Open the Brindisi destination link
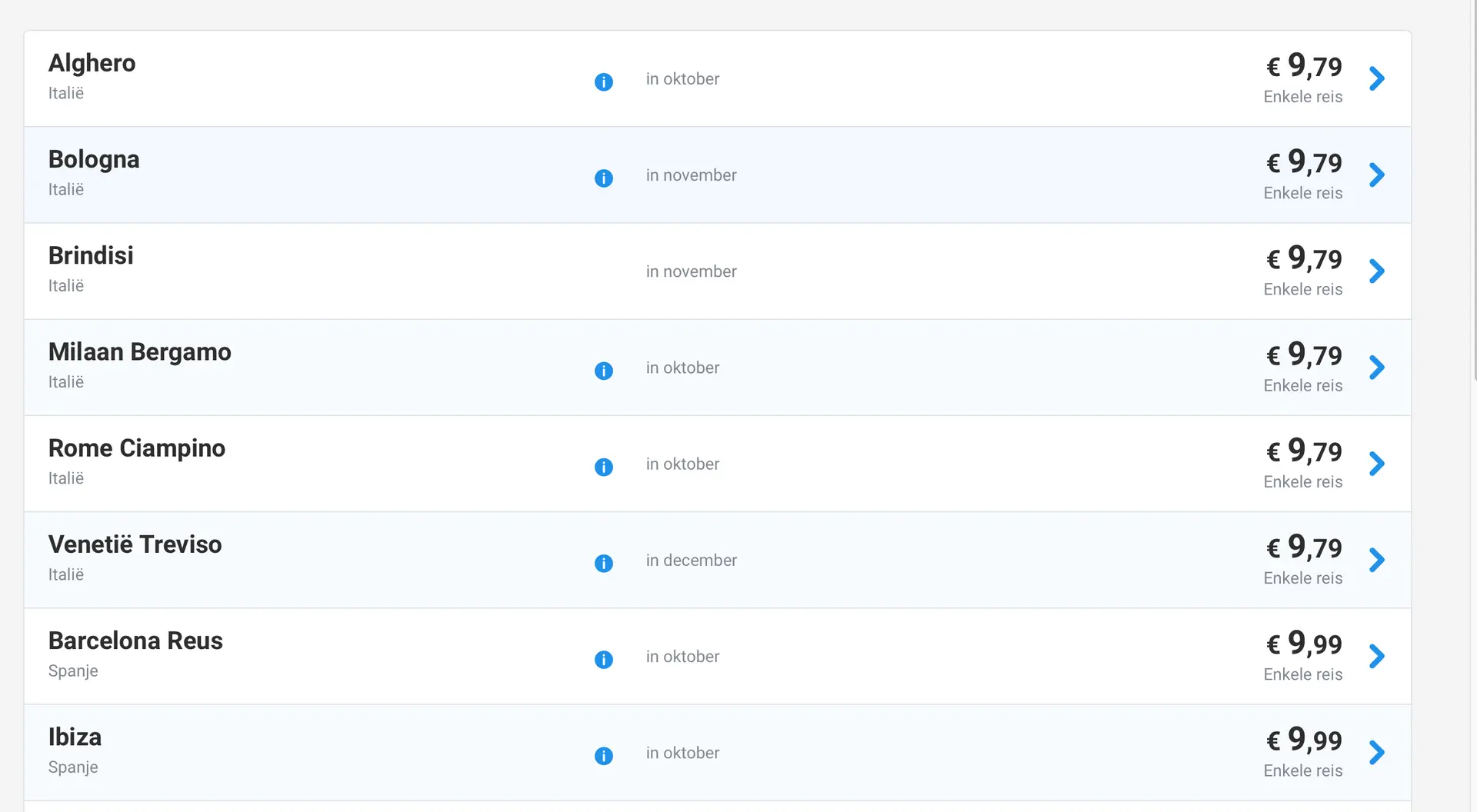The width and height of the screenshot is (1477, 812). pyautogui.click(x=91, y=255)
